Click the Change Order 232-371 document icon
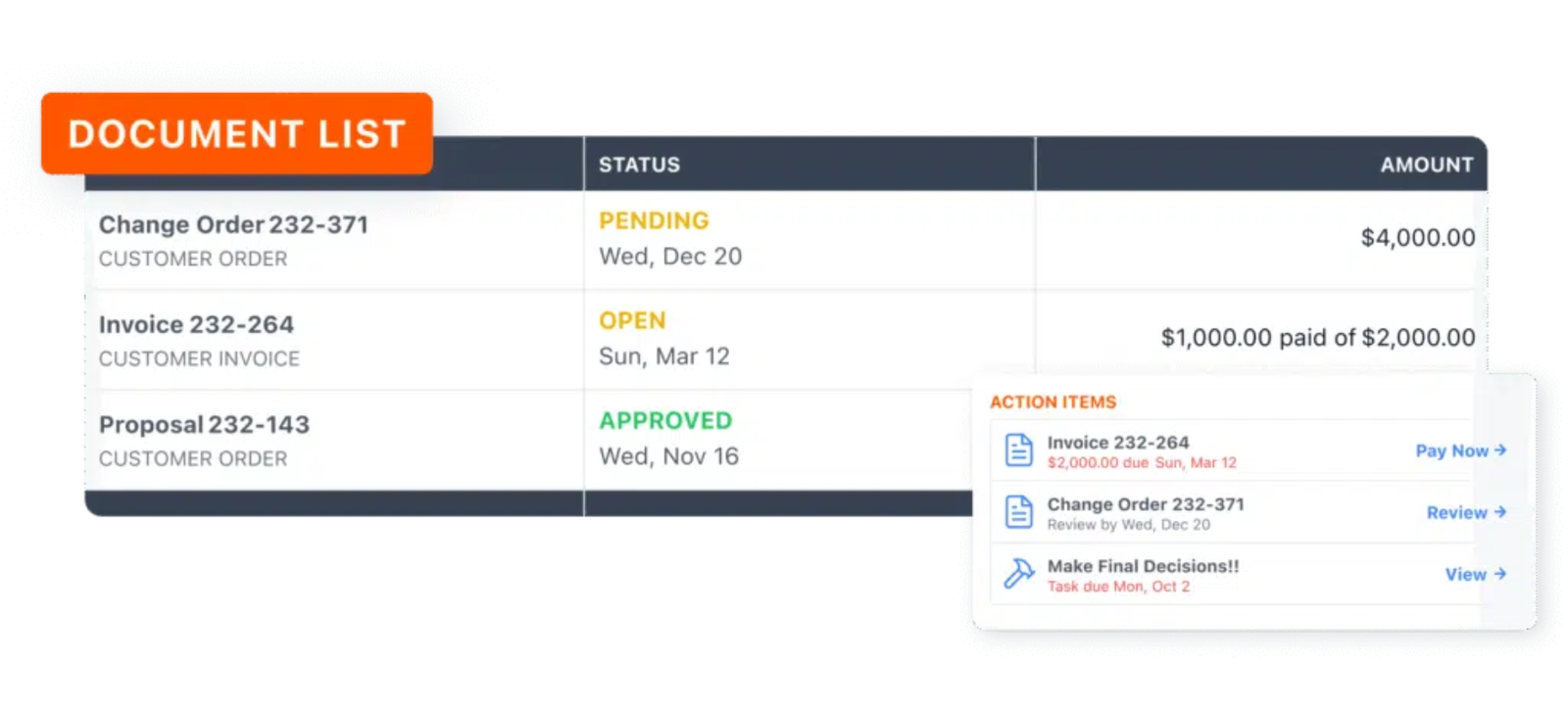This screenshot has width=1568, height=712. [1018, 512]
